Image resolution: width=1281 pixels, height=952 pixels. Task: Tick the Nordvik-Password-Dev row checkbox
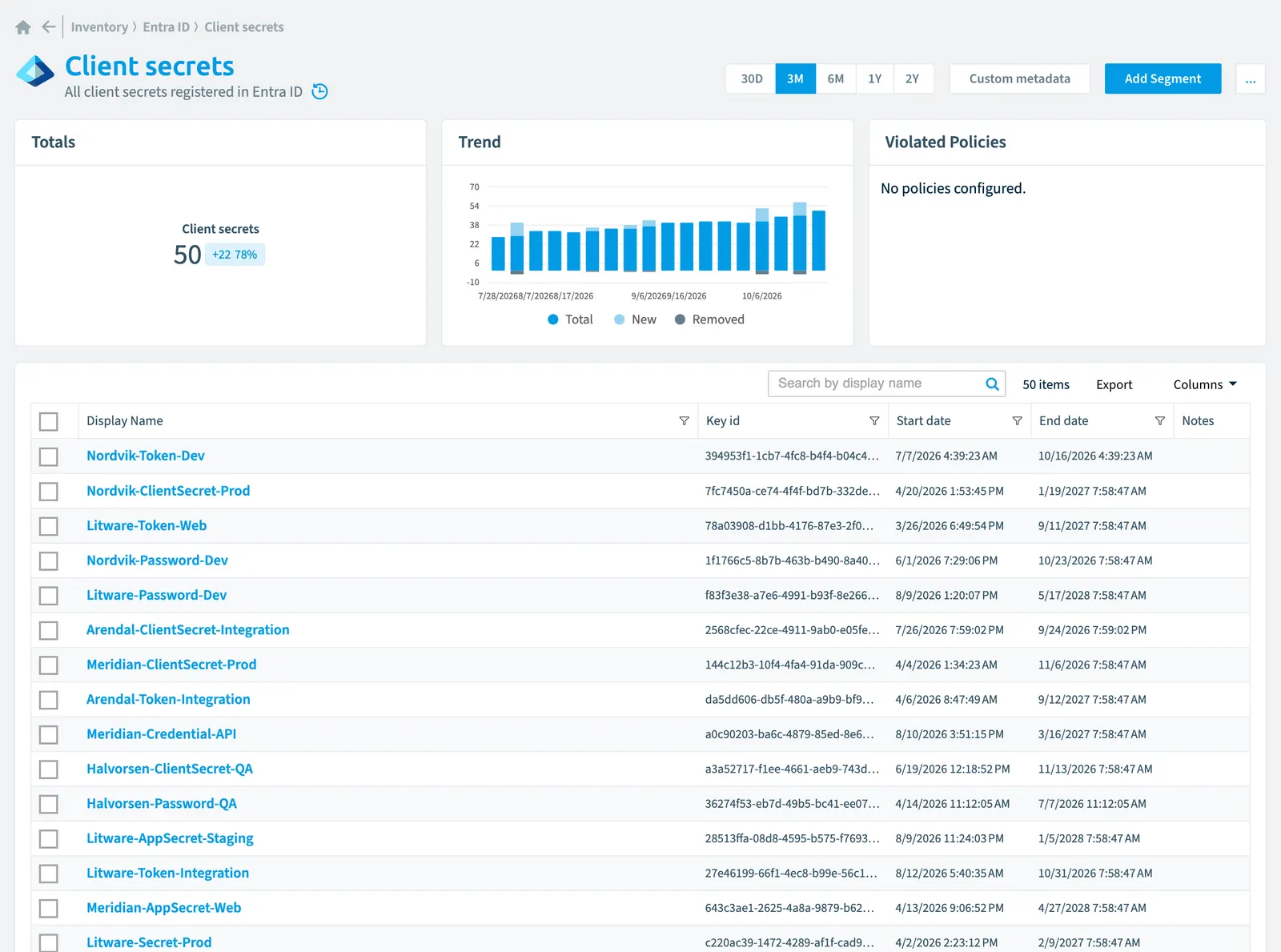[x=49, y=560]
